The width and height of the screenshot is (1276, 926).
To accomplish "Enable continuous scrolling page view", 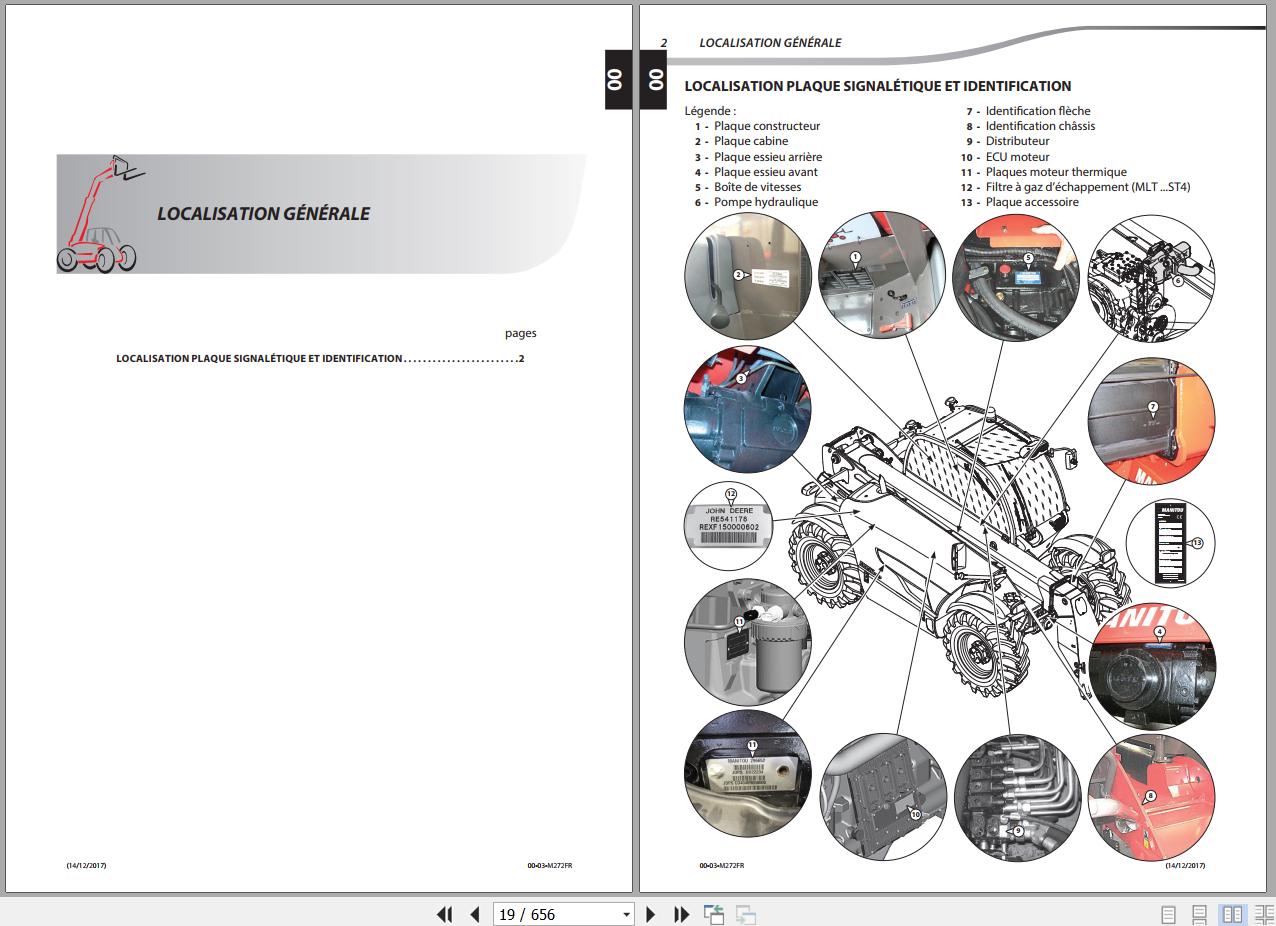I will click(1200, 914).
